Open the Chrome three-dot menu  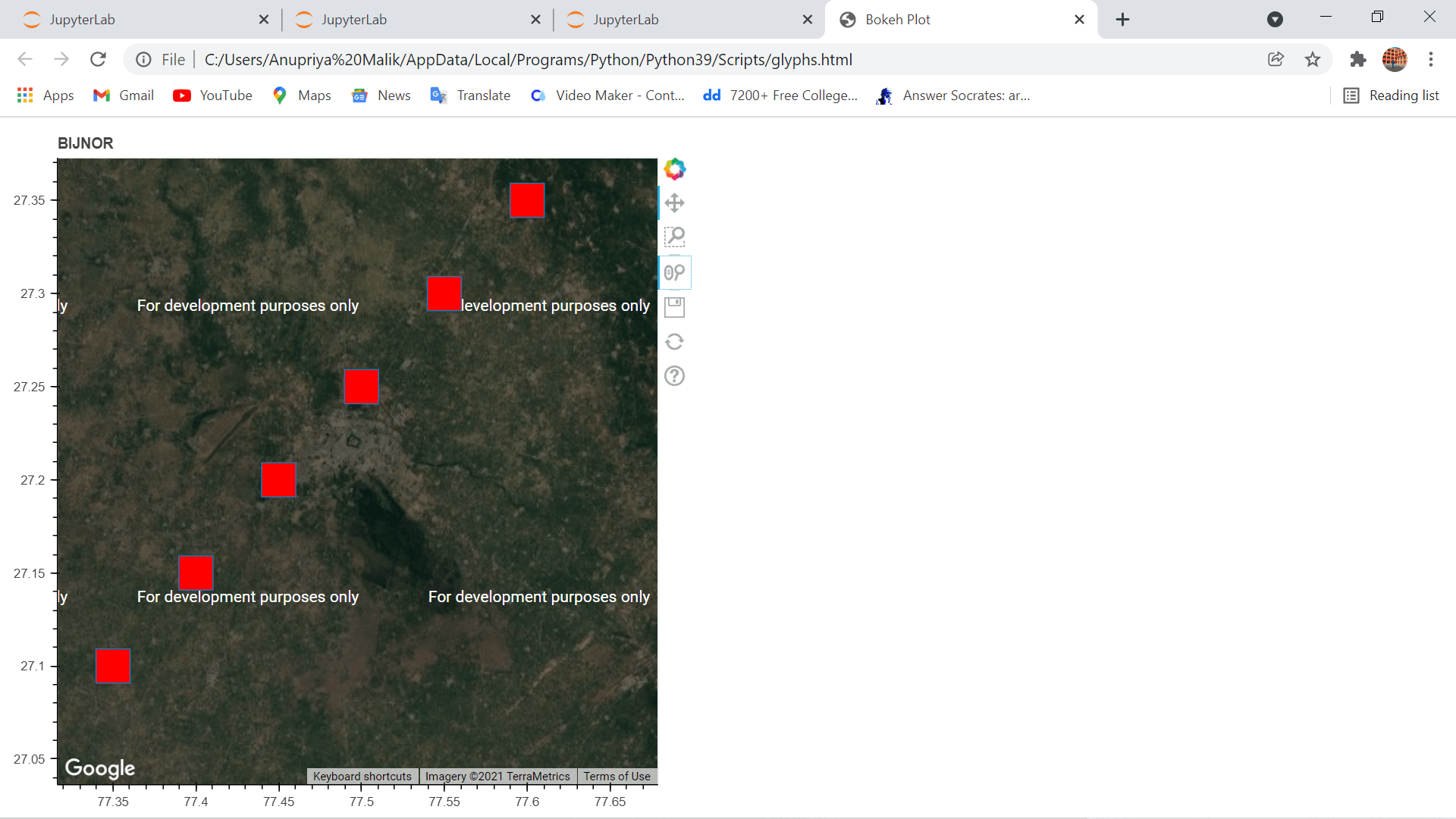(x=1431, y=59)
